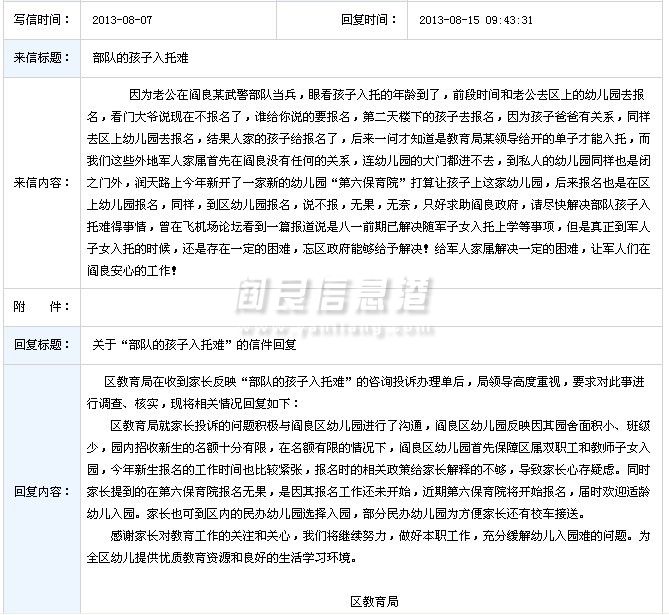Click the 阎良信息港 watermark logo
This screenshot has width=669, height=615.
pyautogui.click(x=333, y=294)
